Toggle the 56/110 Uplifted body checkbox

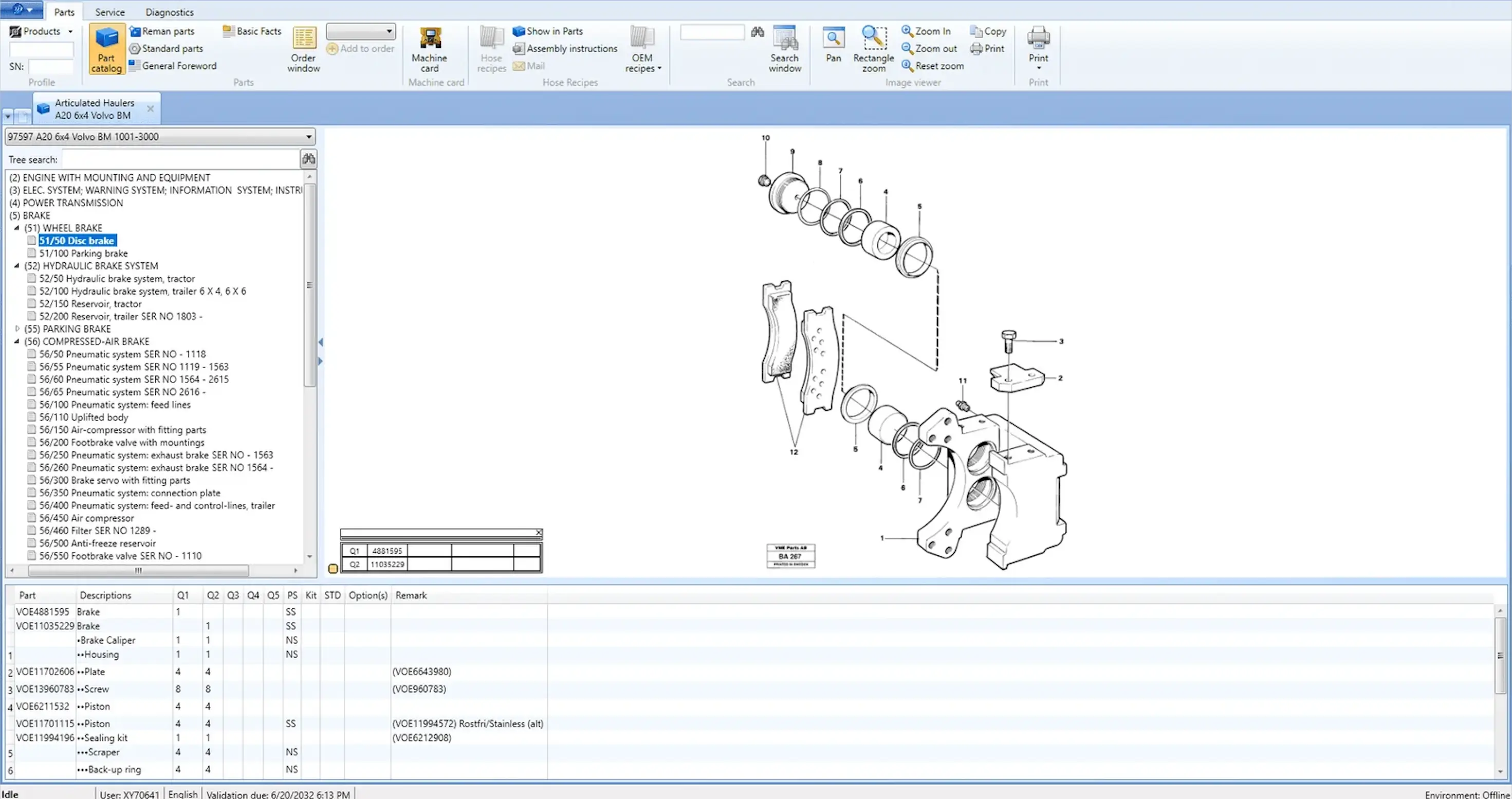pos(32,417)
